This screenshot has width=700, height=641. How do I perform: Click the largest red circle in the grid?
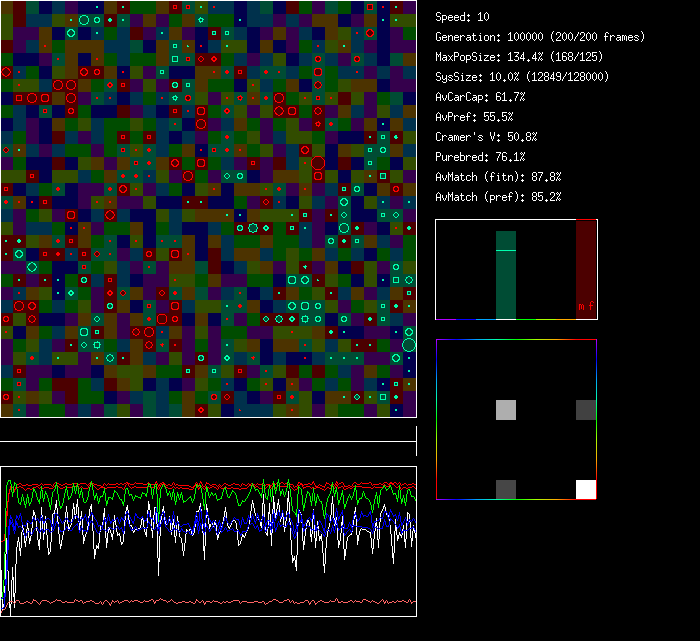[318, 163]
